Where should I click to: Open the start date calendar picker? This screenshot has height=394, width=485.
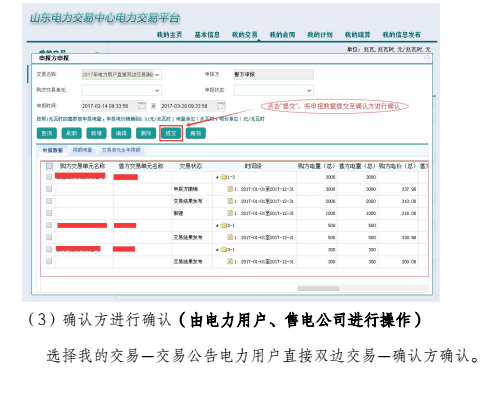142,106
